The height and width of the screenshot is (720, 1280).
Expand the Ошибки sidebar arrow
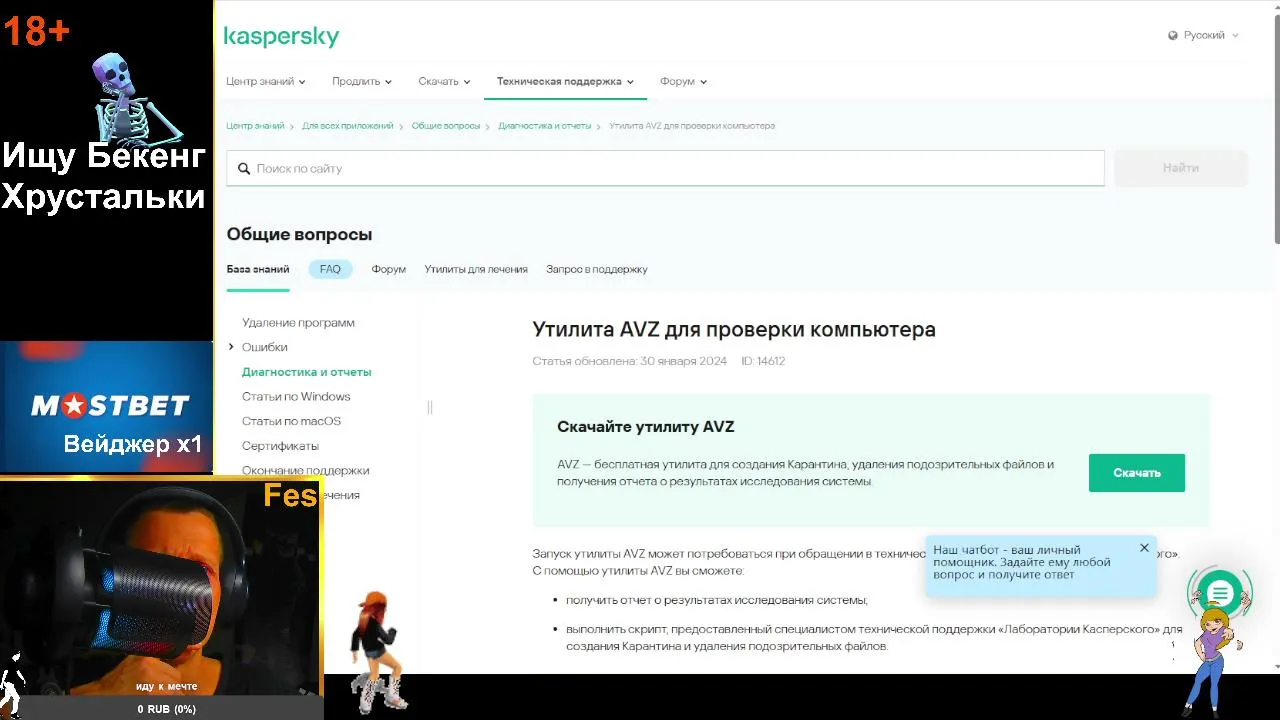pyautogui.click(x=232, y=347)
